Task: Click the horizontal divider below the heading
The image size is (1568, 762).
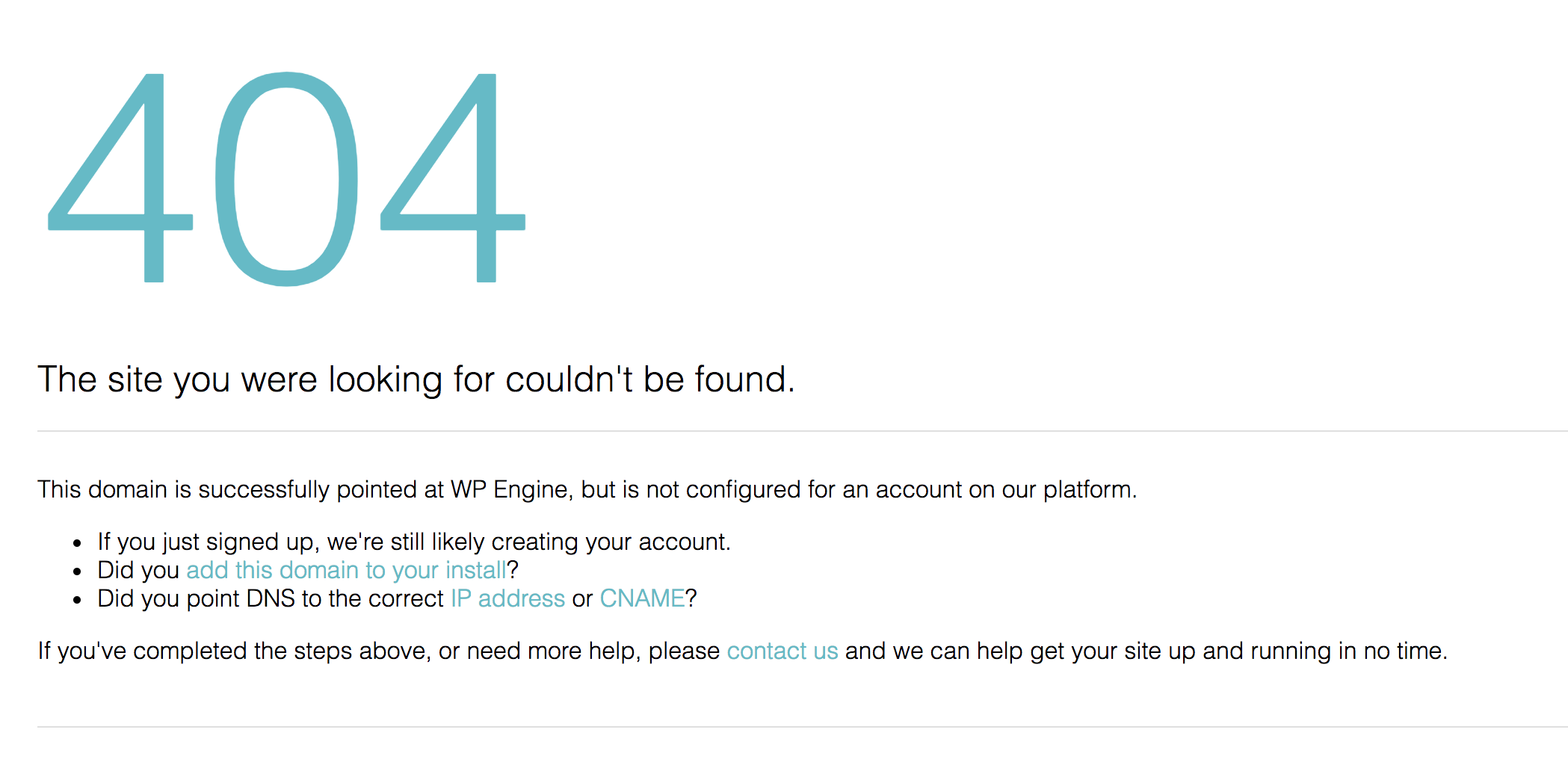Action: [x=803, y=431]
